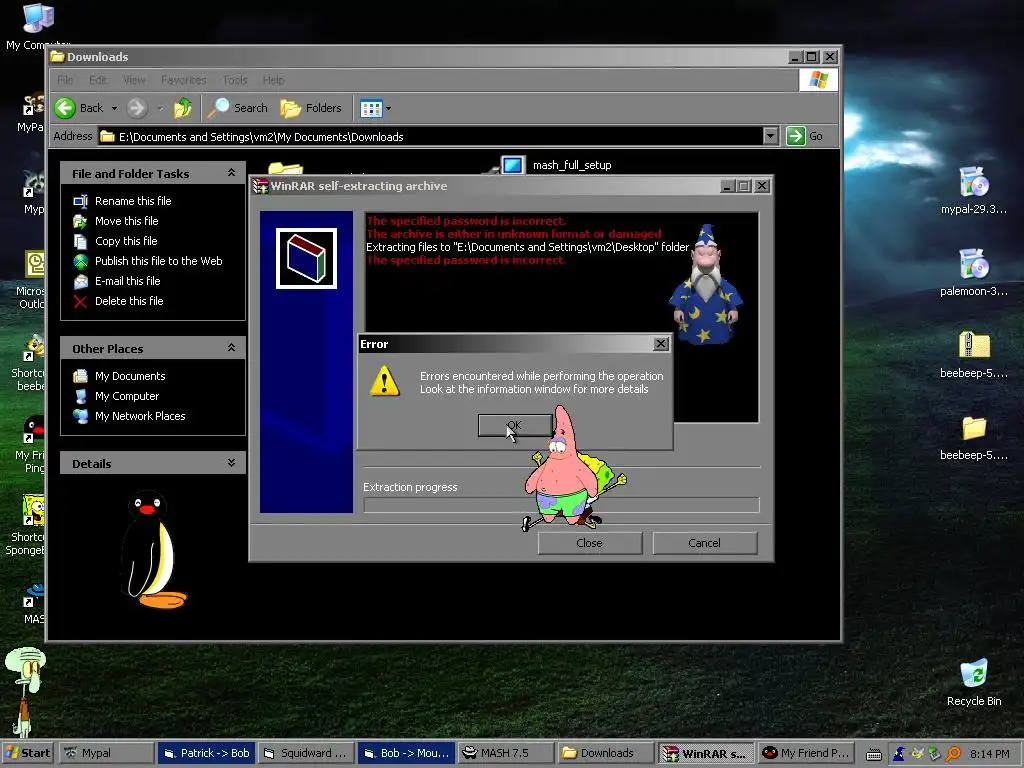Toggle the Folders pane button
Image resolution: width=1024 pixels, height=768 pixels.
pos(312,108)
